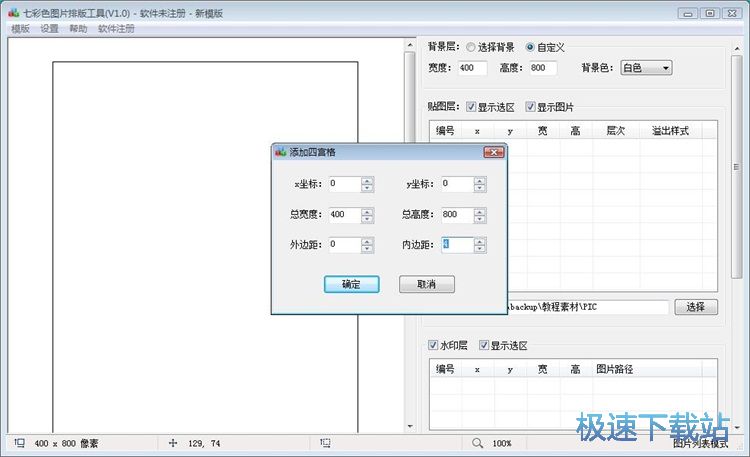Click the 宽 column header in 贴图层 table
750x457 pixels.
tap(542, 131)
